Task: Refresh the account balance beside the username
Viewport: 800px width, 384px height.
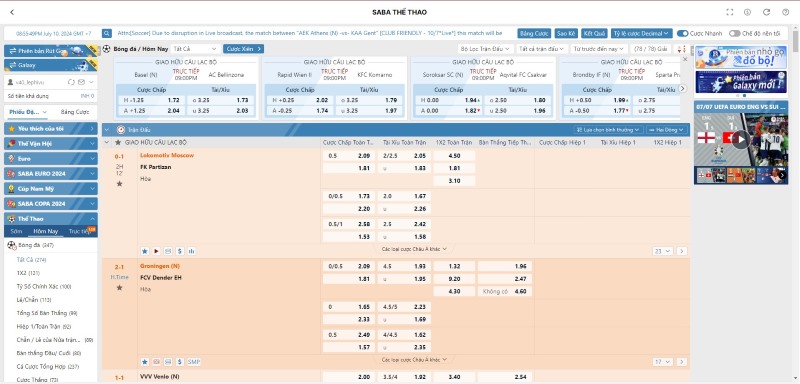Action: point(71,82)
